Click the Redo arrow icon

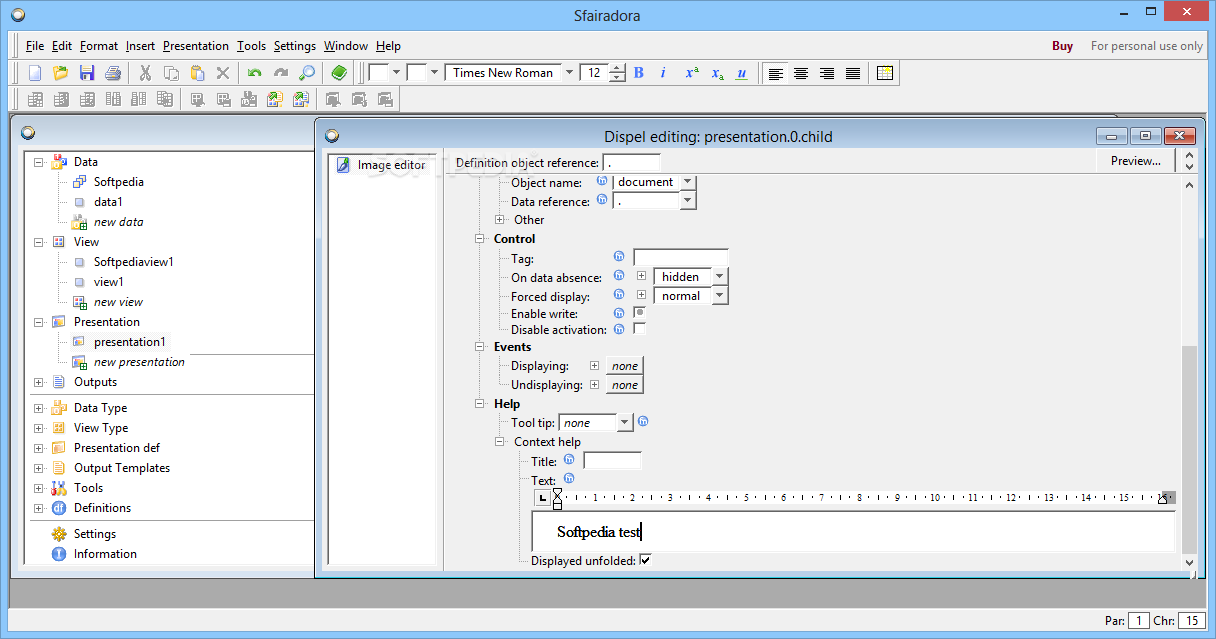click(281, 73)
